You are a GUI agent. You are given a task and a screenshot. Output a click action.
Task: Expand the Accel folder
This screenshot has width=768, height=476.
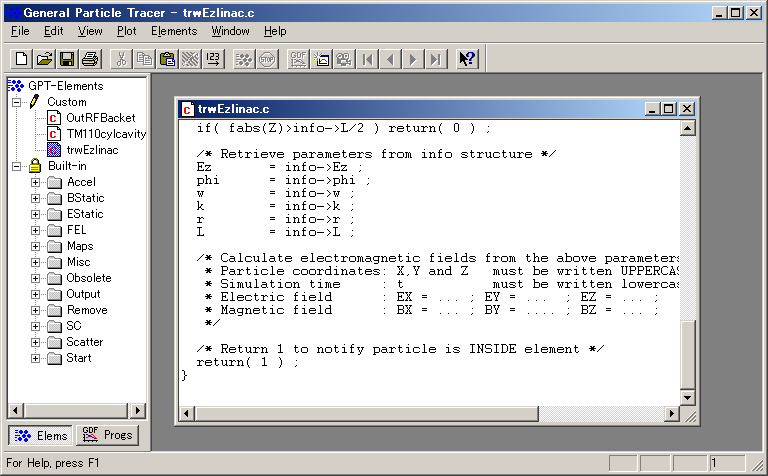point(35,182)
